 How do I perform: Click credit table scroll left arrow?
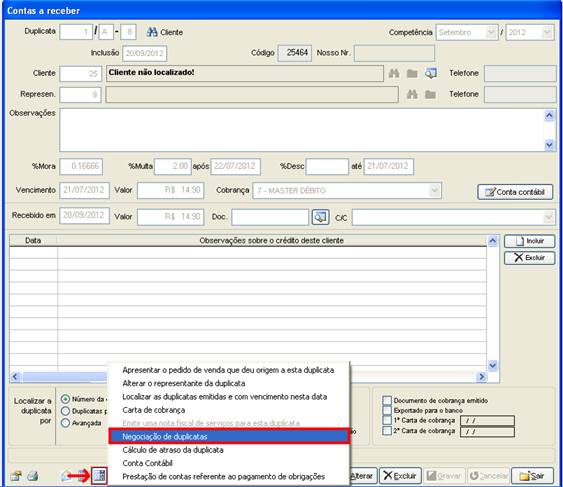[15, 376]
